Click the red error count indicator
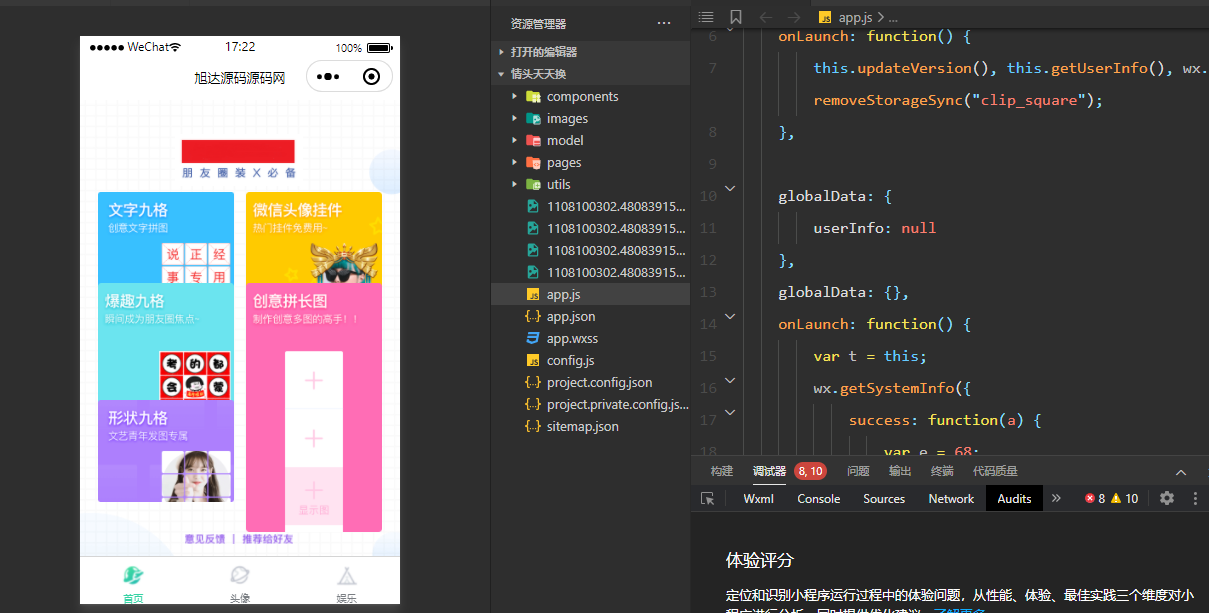The width and height of the screenshot is (1209, 613). (1095, 498)
